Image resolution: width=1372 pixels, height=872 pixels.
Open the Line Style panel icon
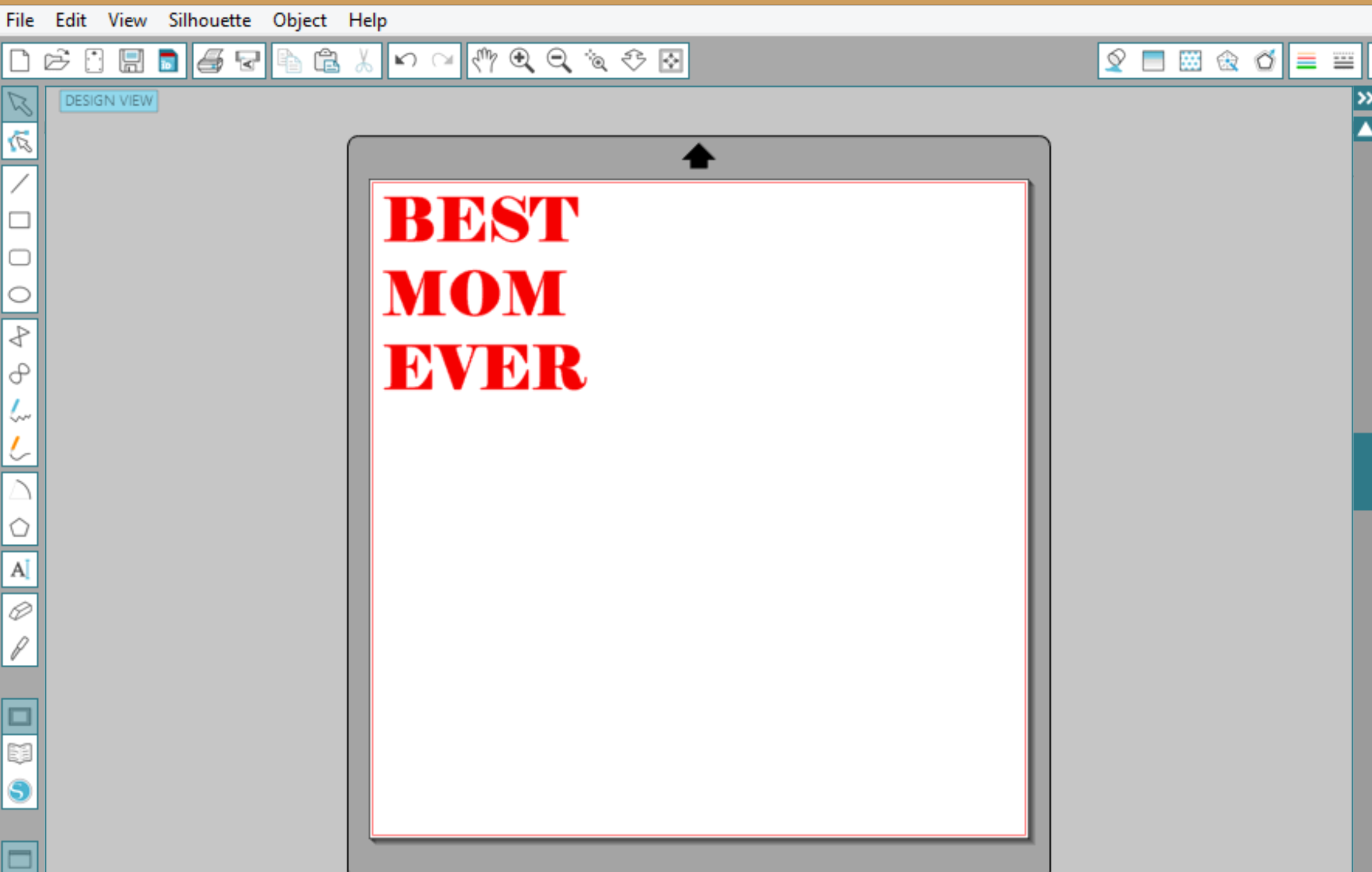point(1343,61)
